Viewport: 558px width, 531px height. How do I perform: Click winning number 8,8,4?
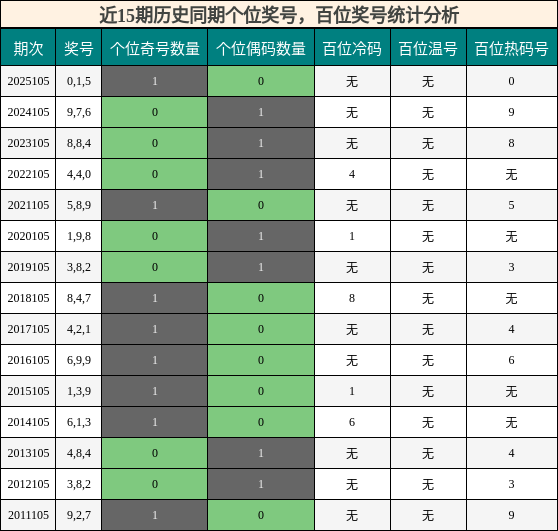(79, 143)
